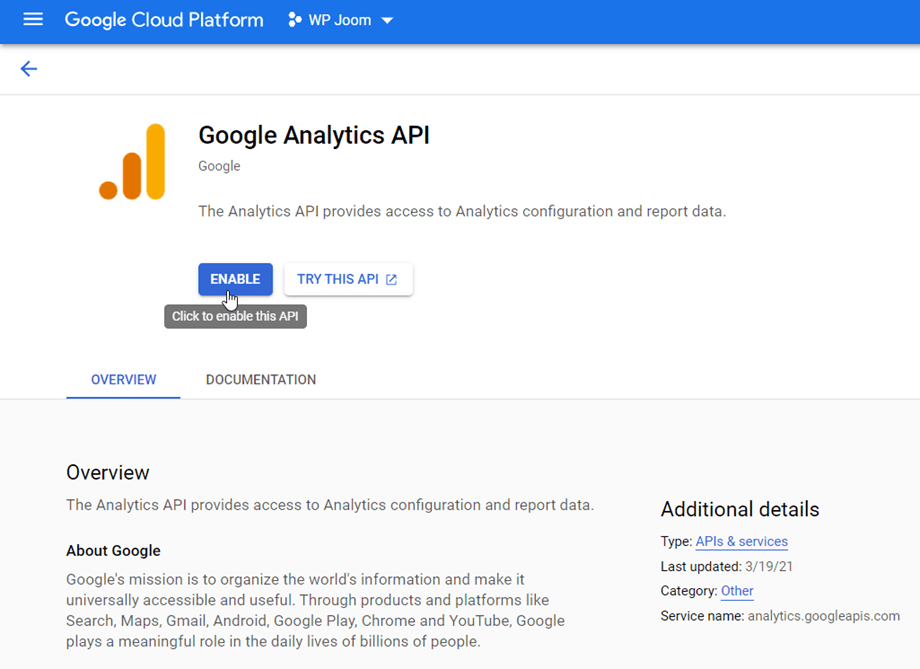
Task: Open the WP Joom project selector
Action: (340, 20)
